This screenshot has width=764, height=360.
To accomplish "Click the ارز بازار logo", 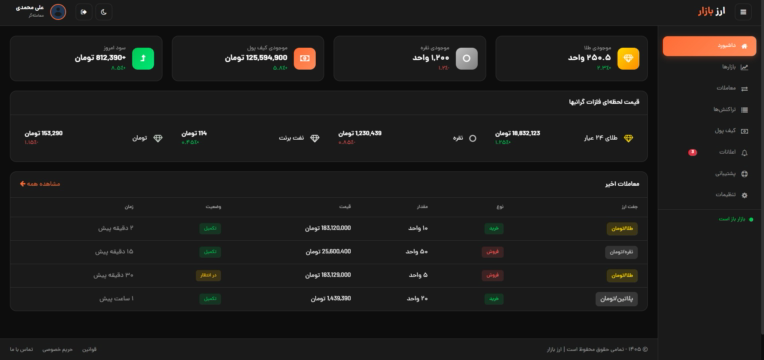I will pyautogui.click(x=711, y=12).
